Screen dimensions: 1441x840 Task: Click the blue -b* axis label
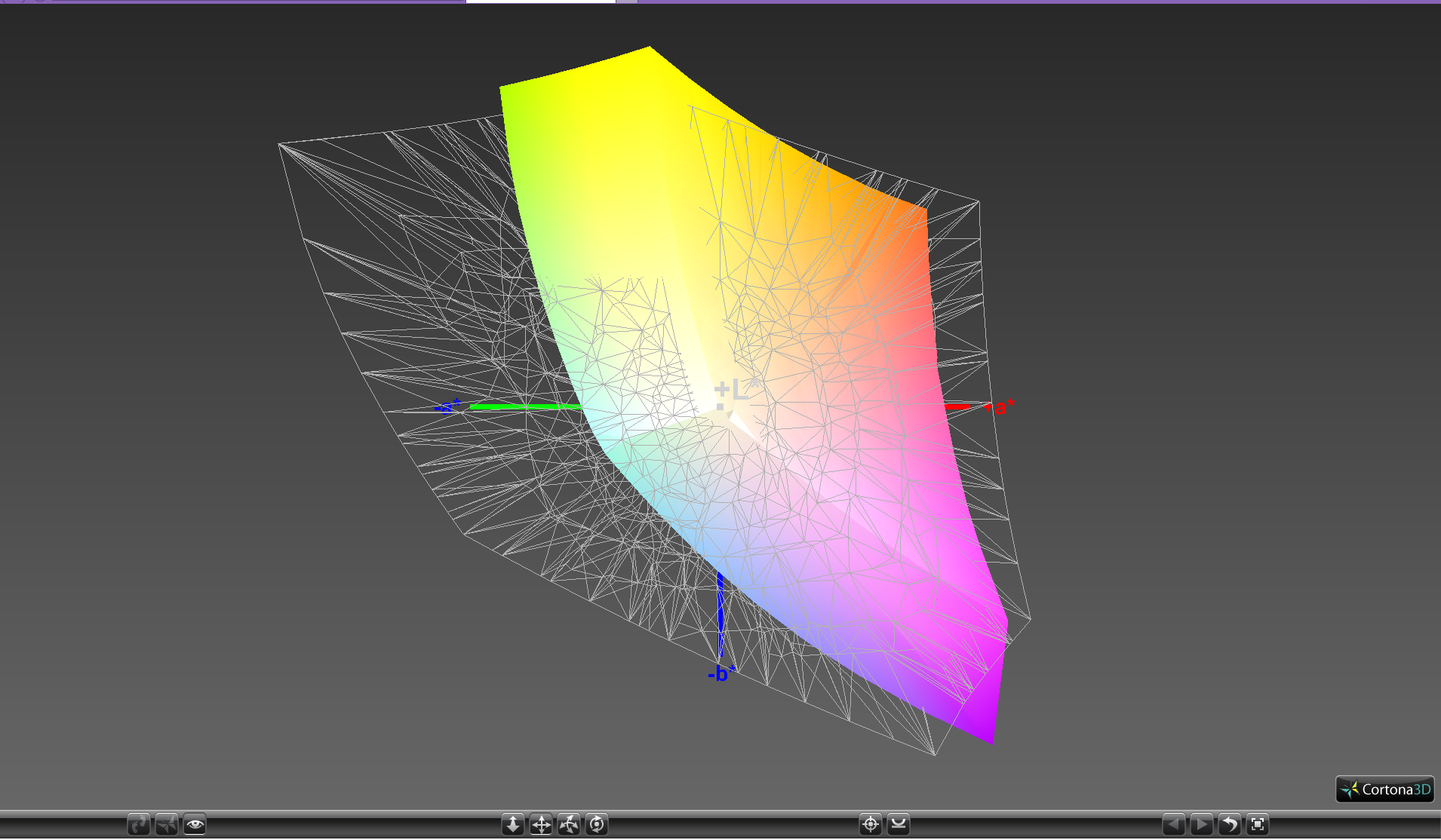click(722, 673)
